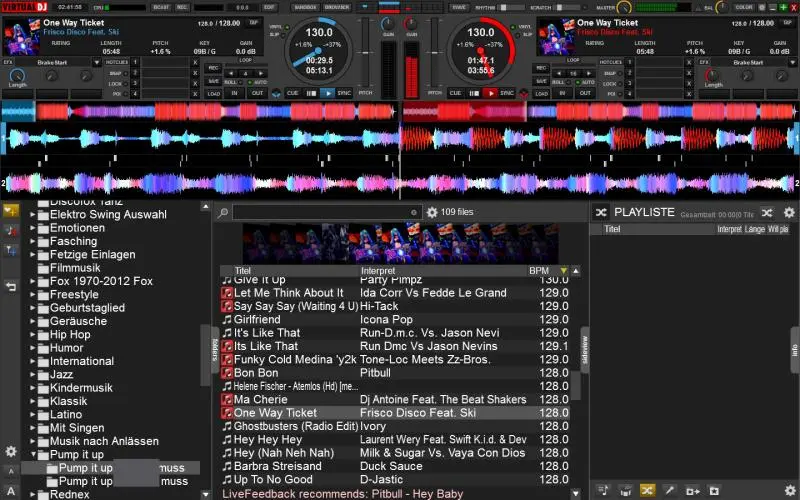
Task: Click the favorite folder icon in left sidebar
Action: click(x=11, y=211)
